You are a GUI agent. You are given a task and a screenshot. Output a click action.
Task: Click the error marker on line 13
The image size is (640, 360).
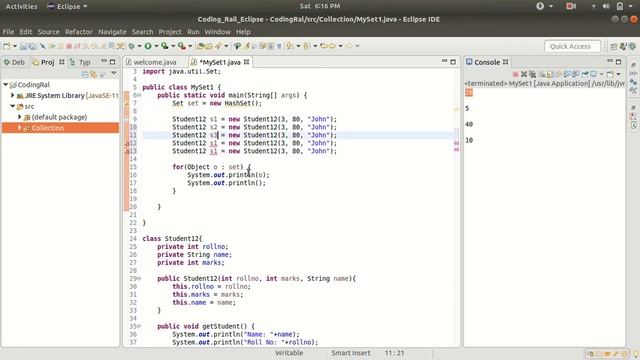coord(127,151)
